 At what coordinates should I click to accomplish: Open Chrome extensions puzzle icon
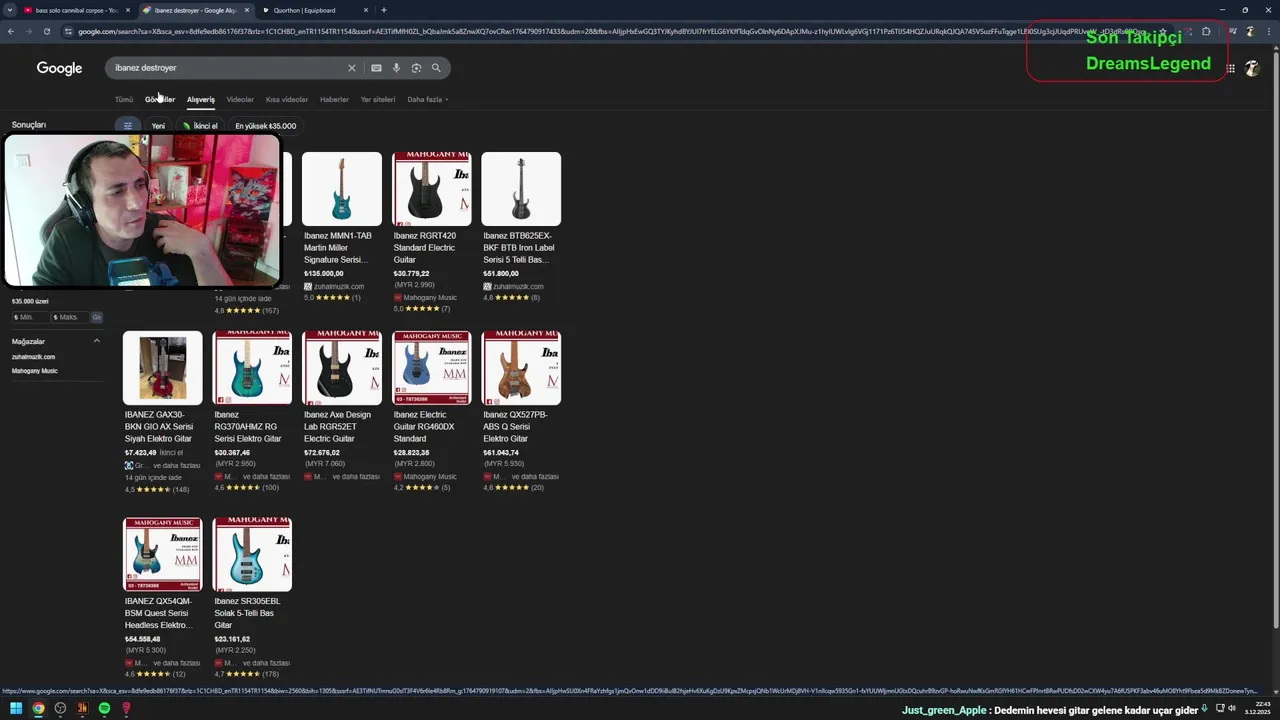1206,31
